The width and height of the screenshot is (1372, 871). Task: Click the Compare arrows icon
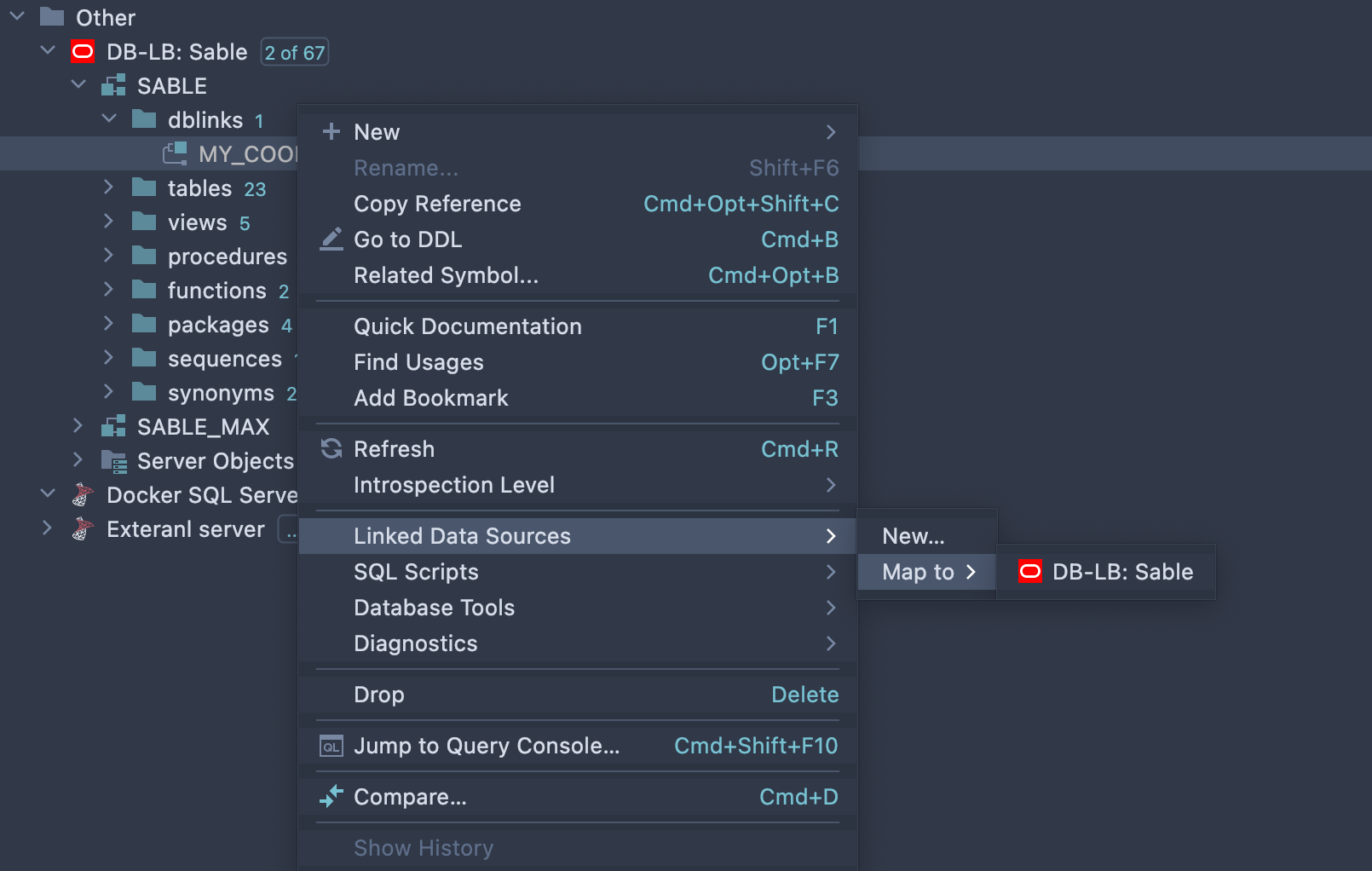tap(331, 797)
